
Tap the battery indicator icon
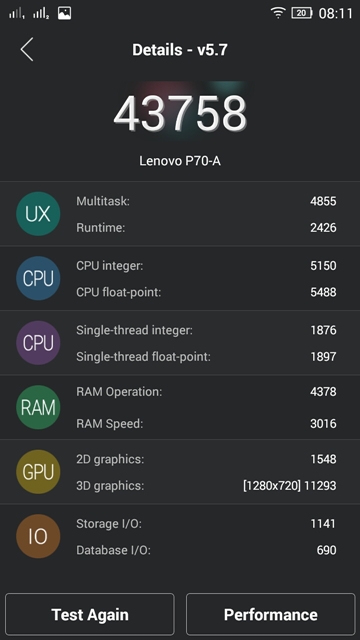tap(302, 13)
